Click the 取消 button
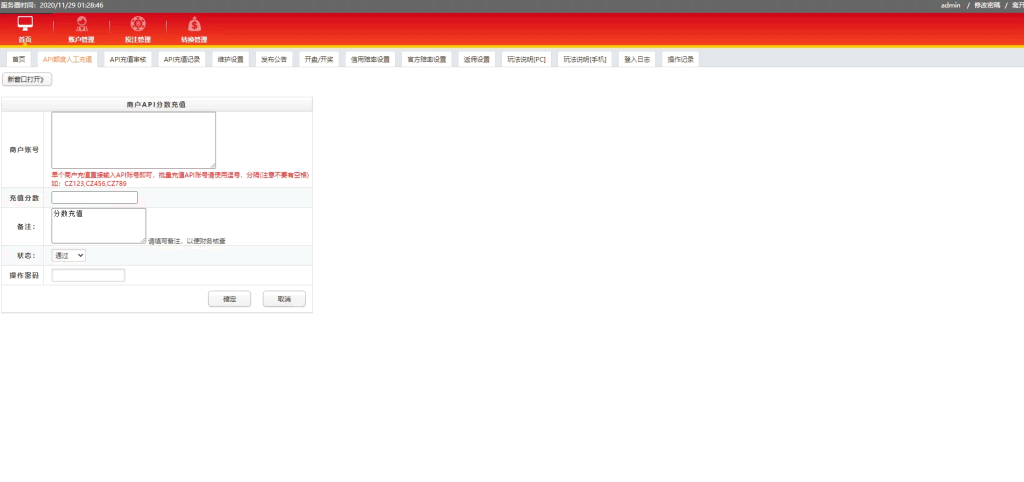The height and width of the screenshot is (482, 1024). (284, 299)
